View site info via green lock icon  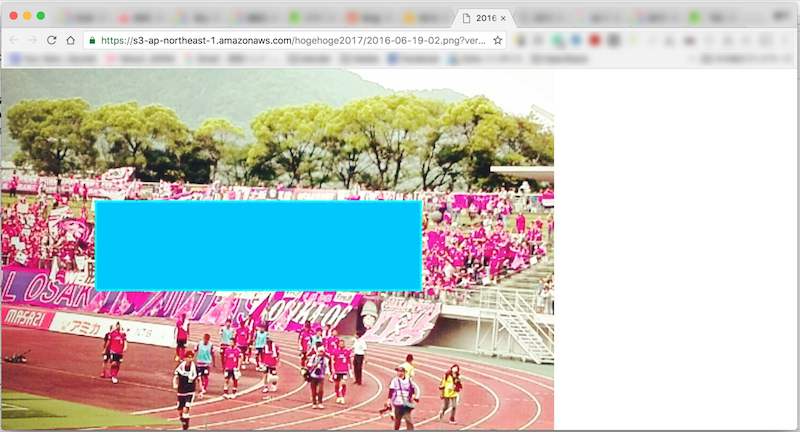[92, 40]
